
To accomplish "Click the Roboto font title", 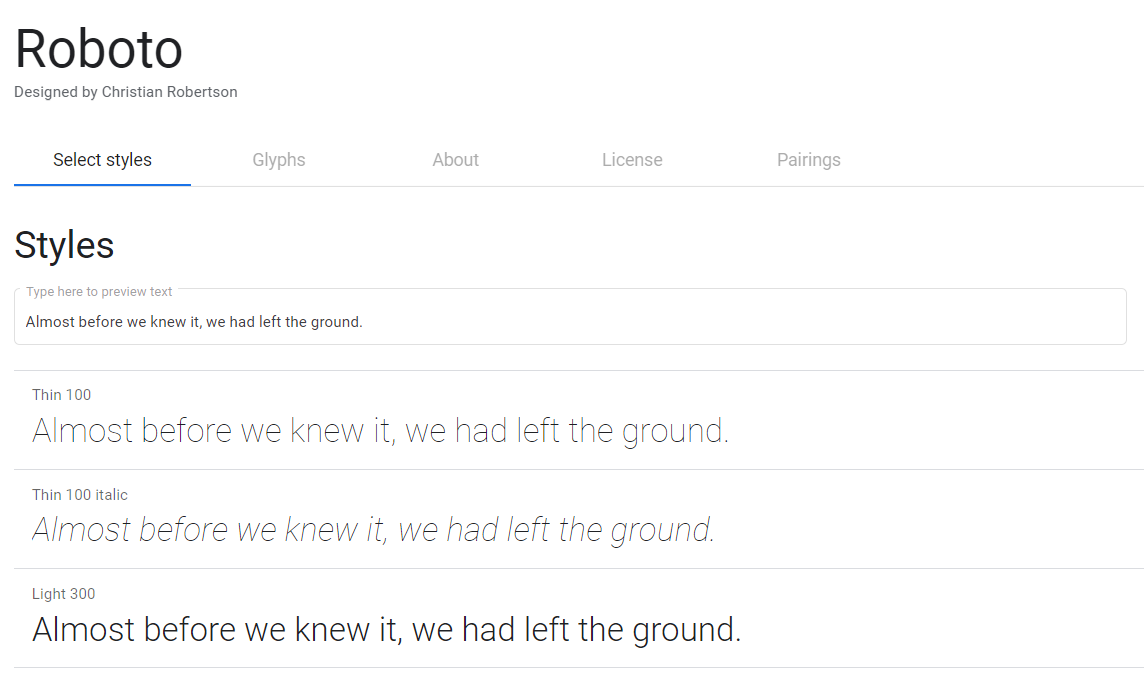I will tap(98, 48).
